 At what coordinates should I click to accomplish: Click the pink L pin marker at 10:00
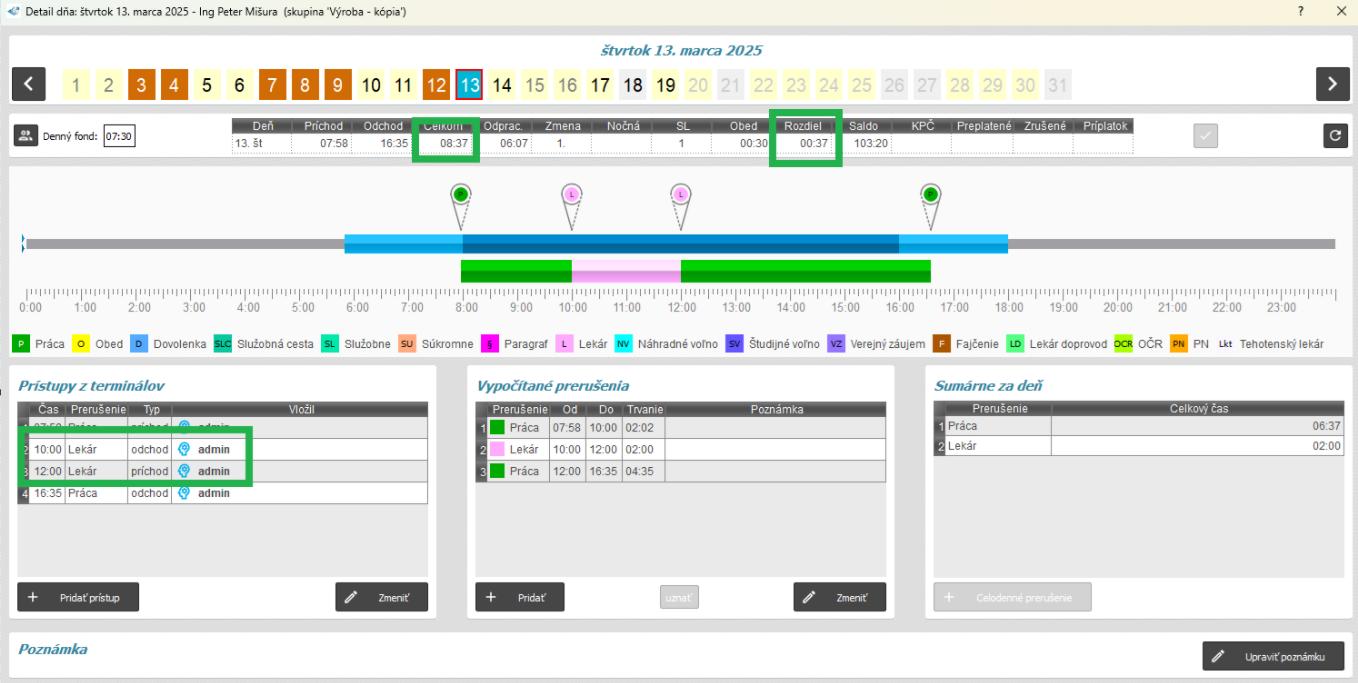click(x=572, y=195)
